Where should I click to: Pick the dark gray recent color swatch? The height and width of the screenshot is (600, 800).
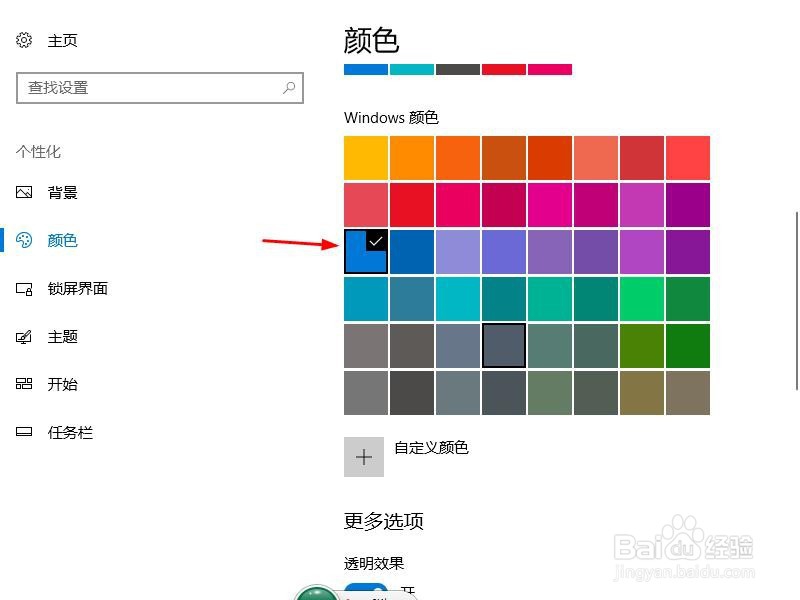(x=458, y=69)
